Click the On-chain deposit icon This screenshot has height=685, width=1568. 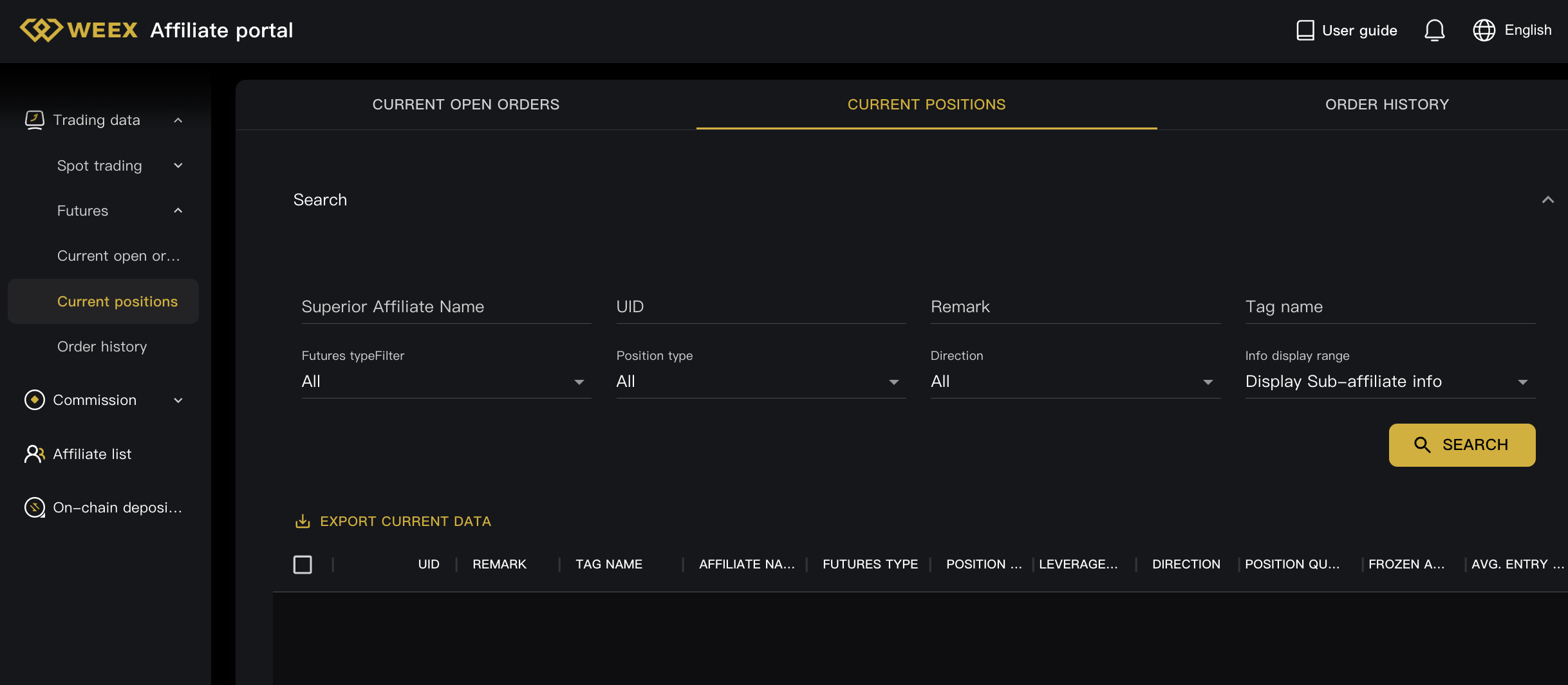pyautogui.click(x=34, y=507)
